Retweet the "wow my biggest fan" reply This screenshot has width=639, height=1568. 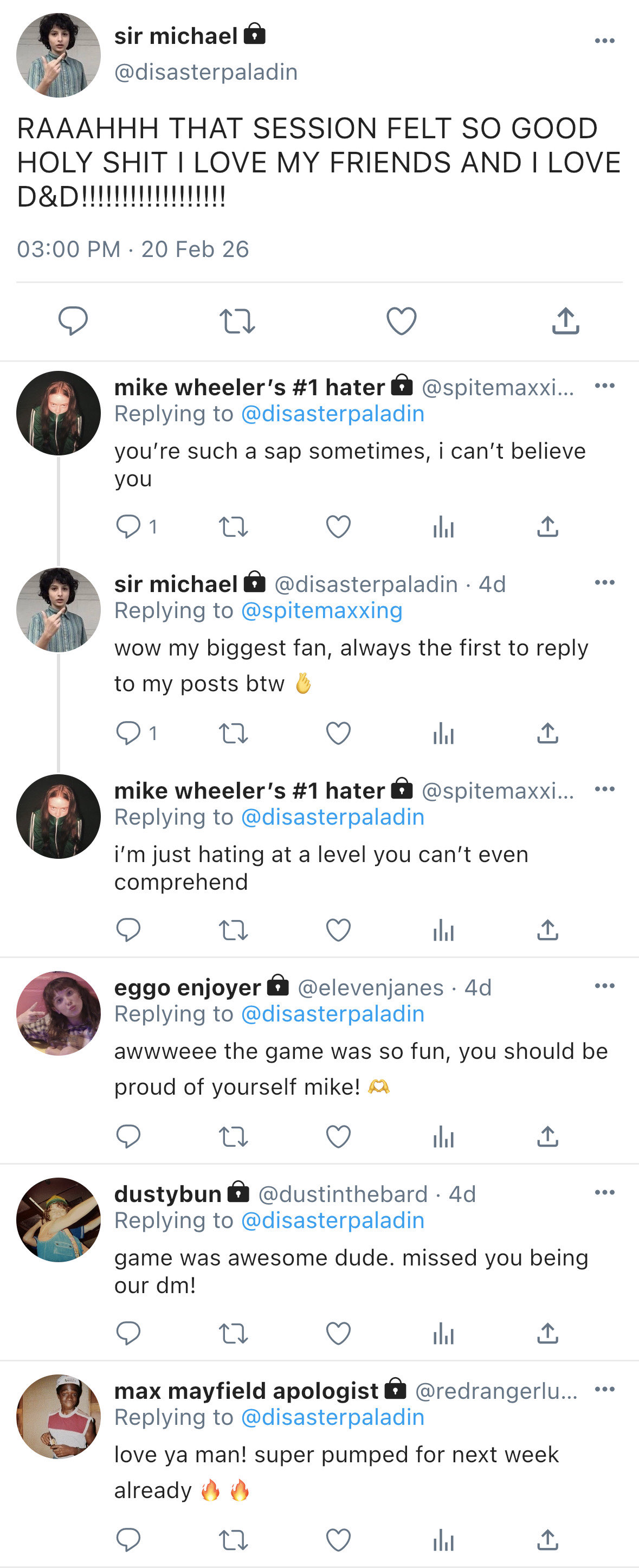click(x=233, y=734)
